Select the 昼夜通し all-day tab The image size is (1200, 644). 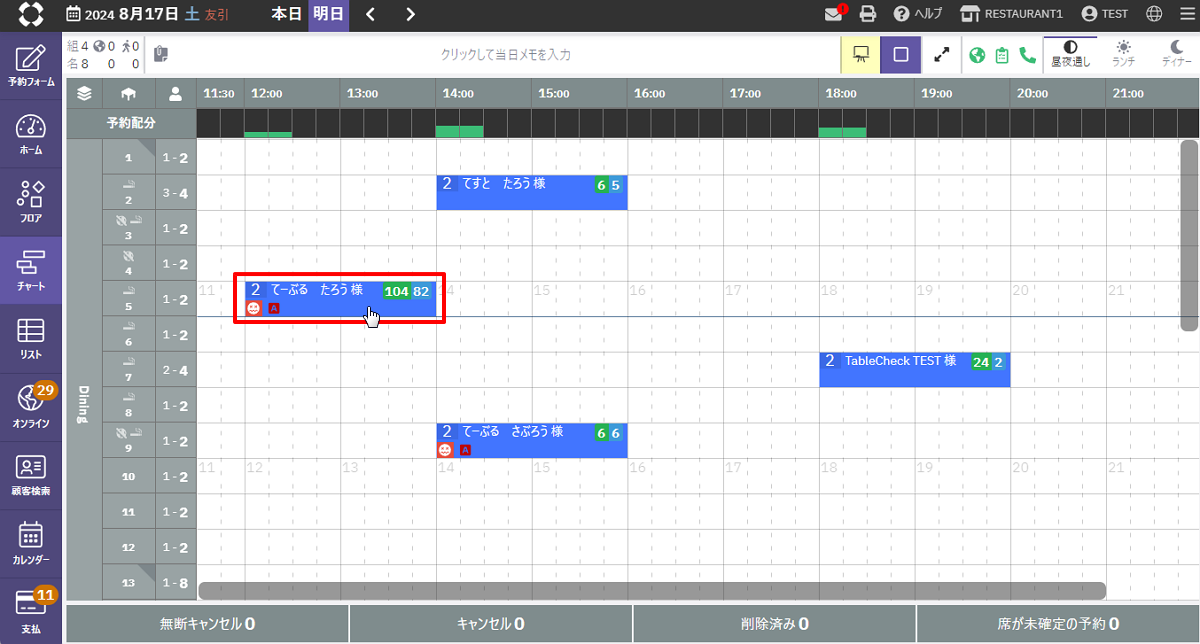pyautogui.click(x=1070, y=55)
